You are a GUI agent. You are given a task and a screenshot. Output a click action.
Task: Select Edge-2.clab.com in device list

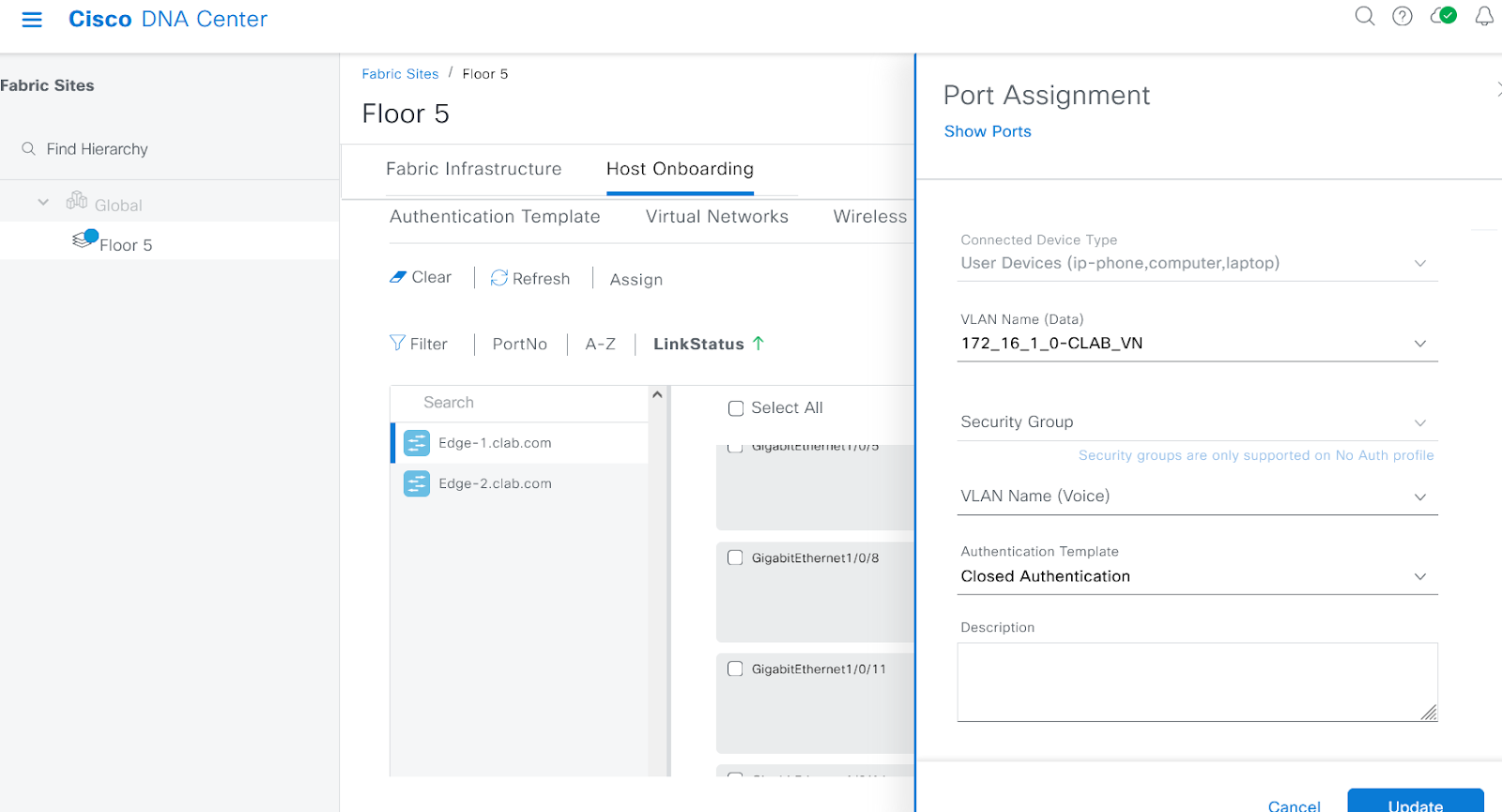coord(519,483)
